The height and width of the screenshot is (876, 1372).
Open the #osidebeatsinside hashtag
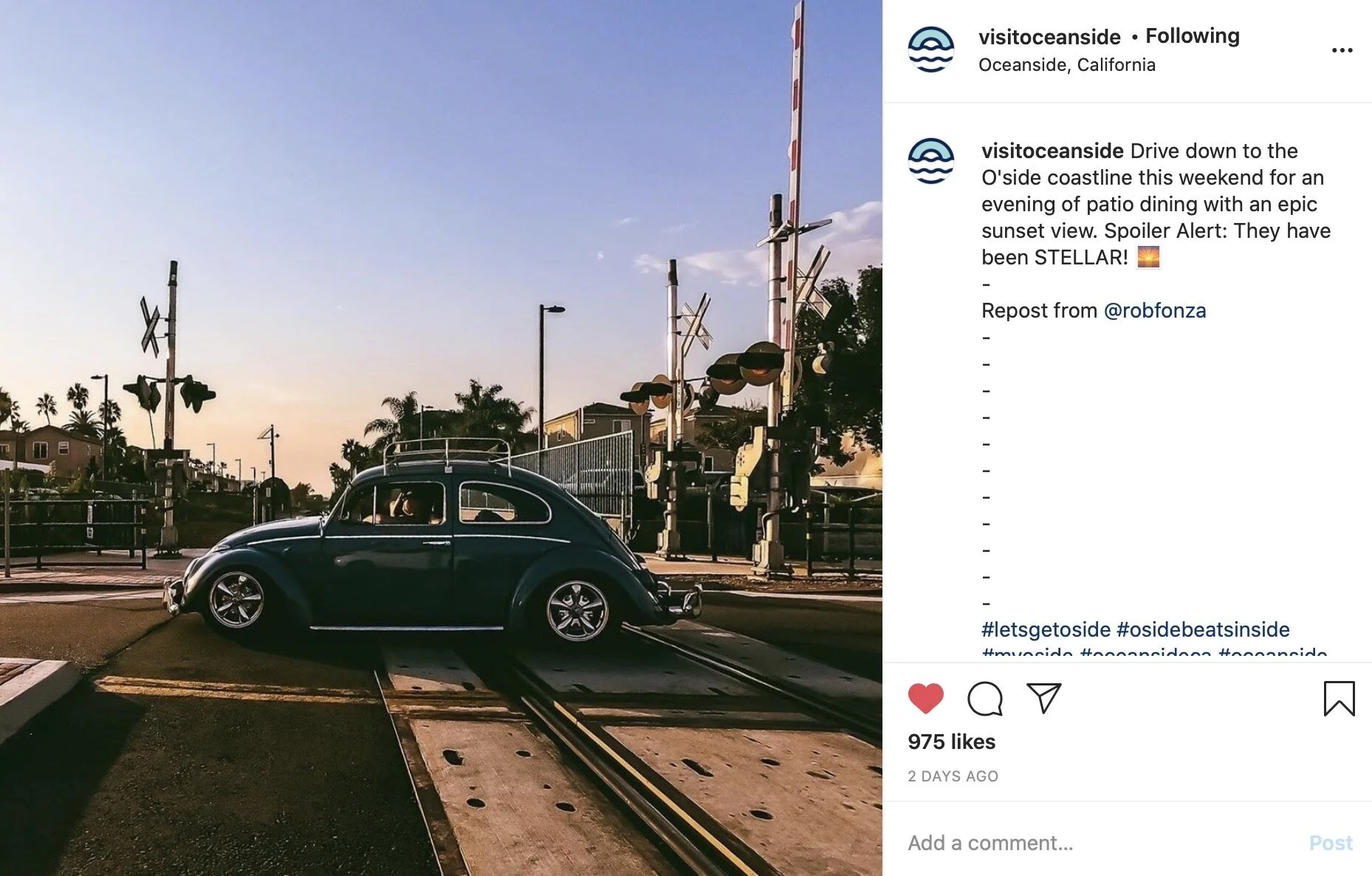[x=1203, y=629]
